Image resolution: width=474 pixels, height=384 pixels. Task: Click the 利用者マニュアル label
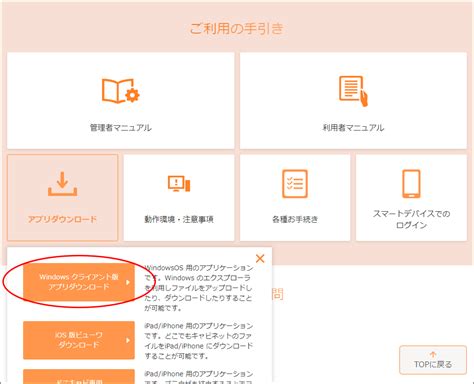353,128
